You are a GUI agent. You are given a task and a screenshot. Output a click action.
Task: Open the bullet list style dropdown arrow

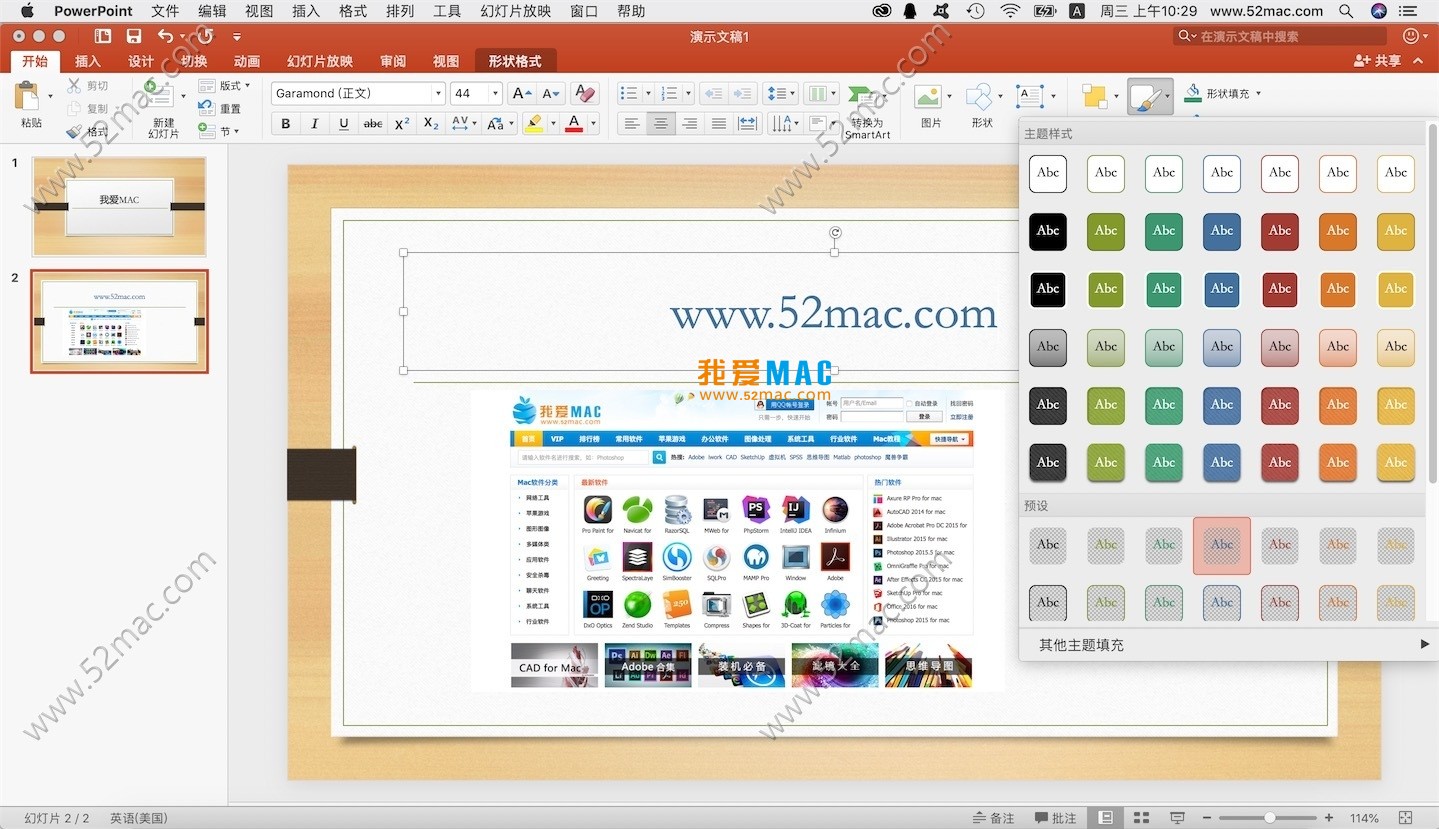[648, 94]
